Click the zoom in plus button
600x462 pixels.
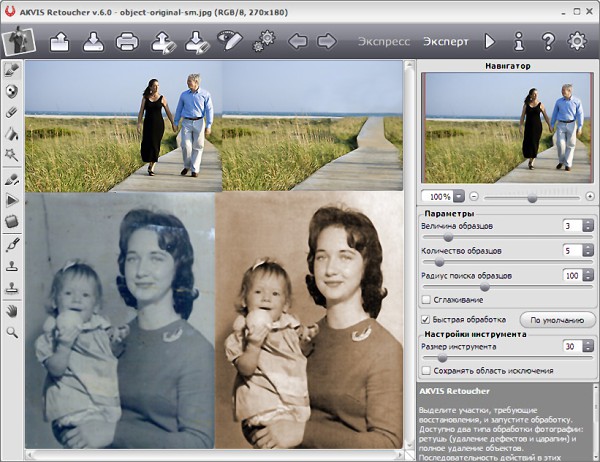click(590, 196)
